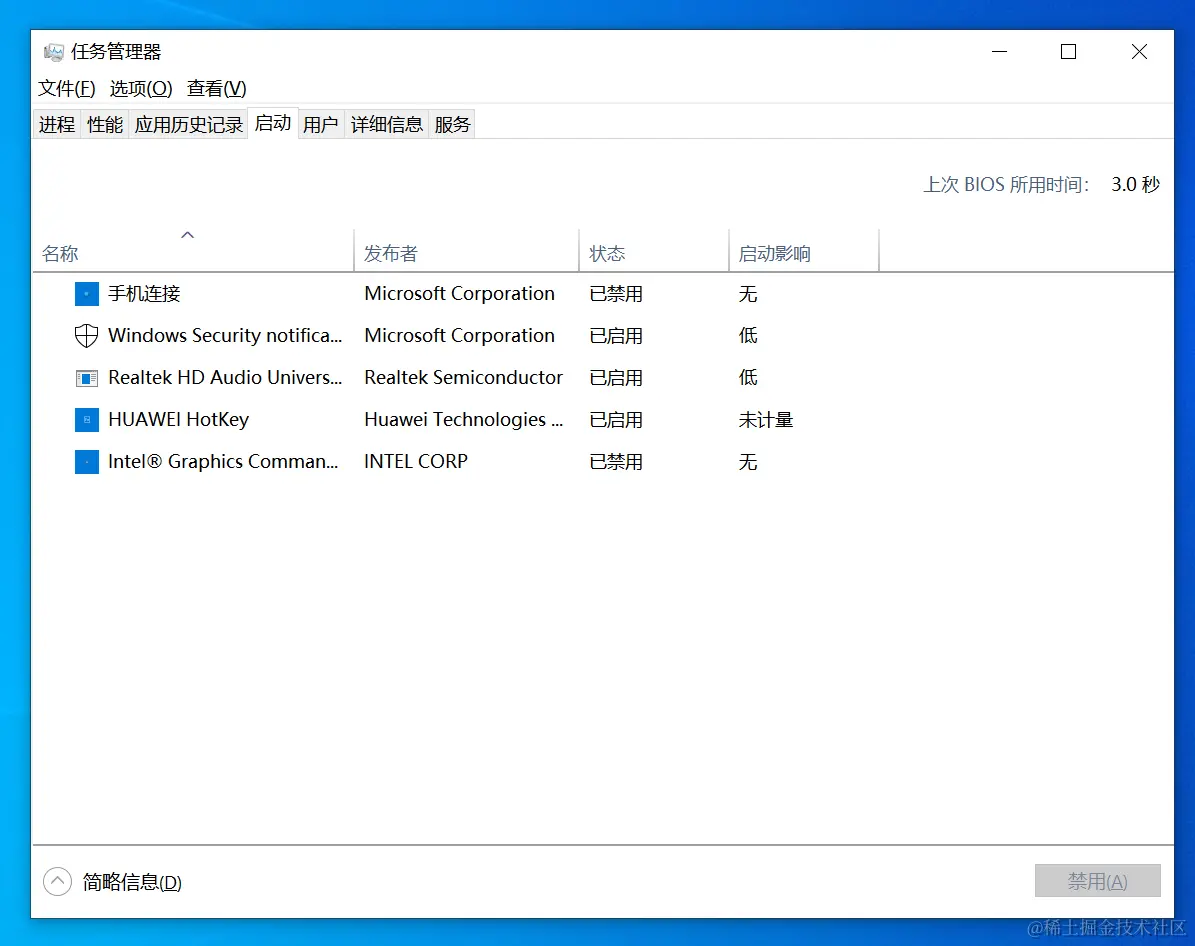Select the 手机连接 app icon

[87, 293]
